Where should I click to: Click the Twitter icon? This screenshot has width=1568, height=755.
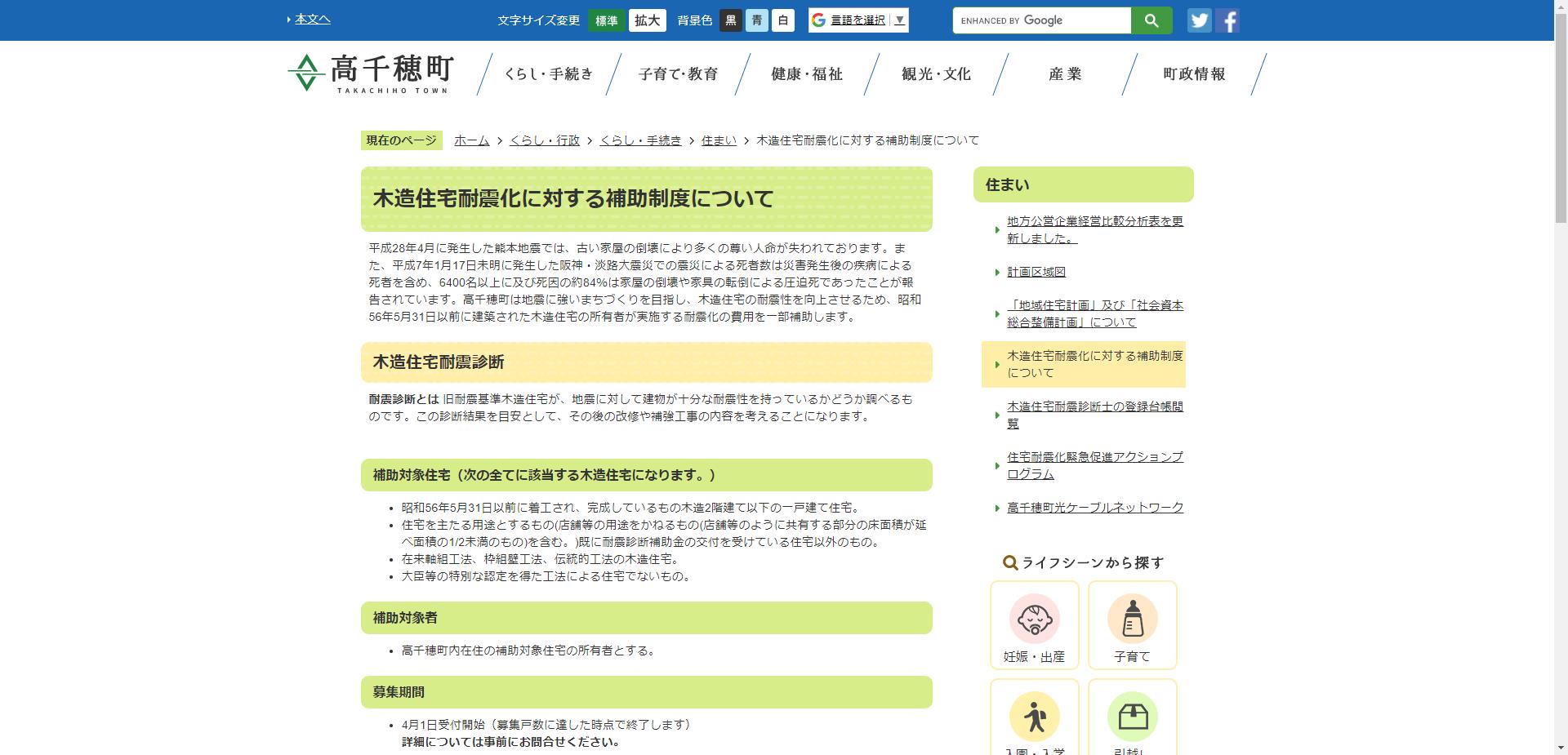1199,20
